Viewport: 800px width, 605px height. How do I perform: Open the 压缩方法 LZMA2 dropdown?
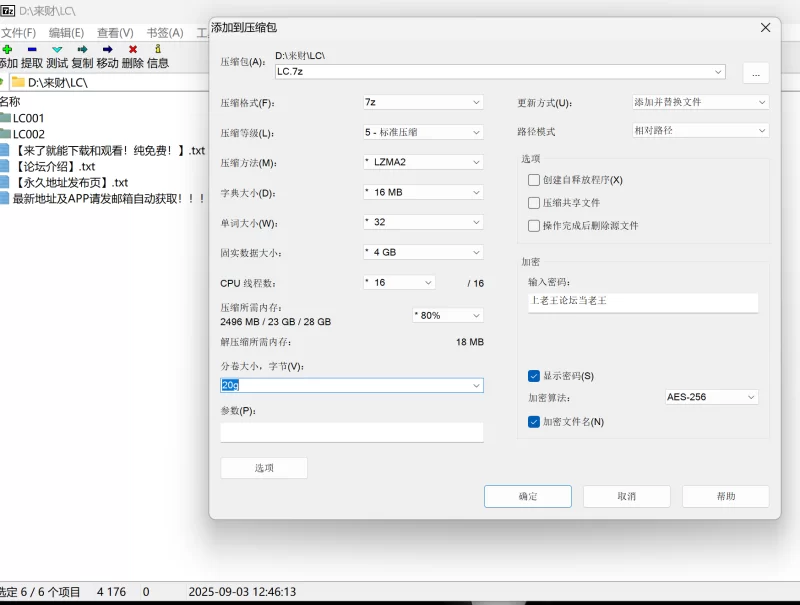click(423, 162)
